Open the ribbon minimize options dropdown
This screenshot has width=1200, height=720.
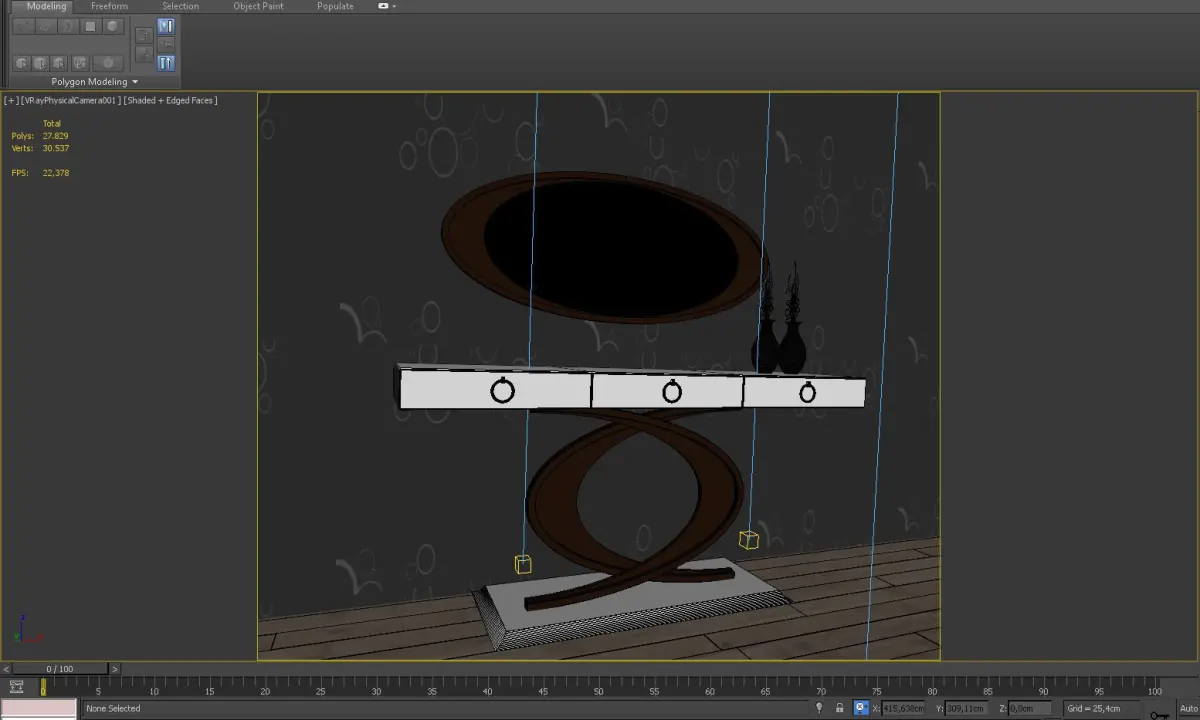point(393,6)
